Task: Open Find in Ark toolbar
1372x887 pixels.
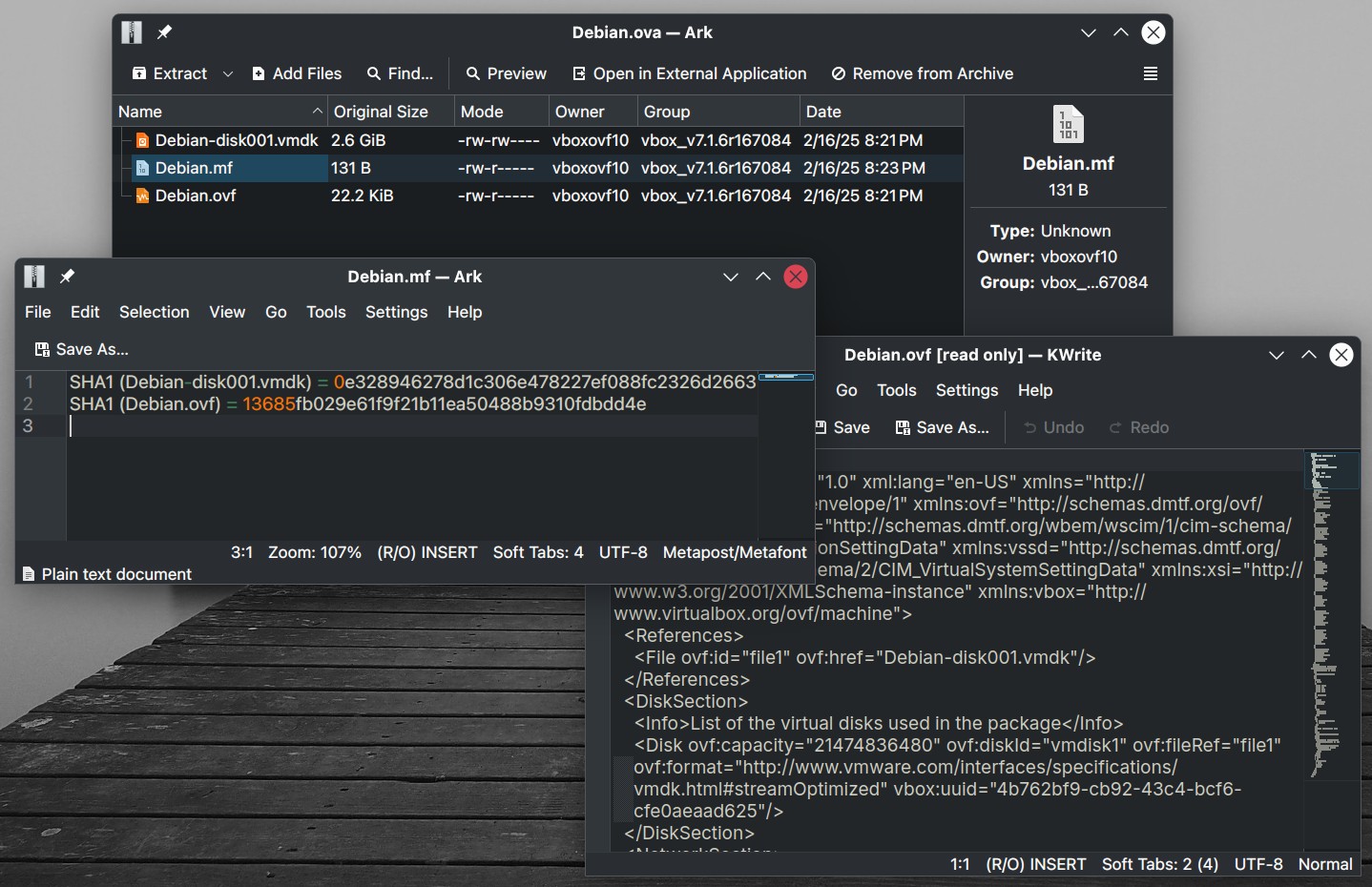Action: tap(400, 73)
